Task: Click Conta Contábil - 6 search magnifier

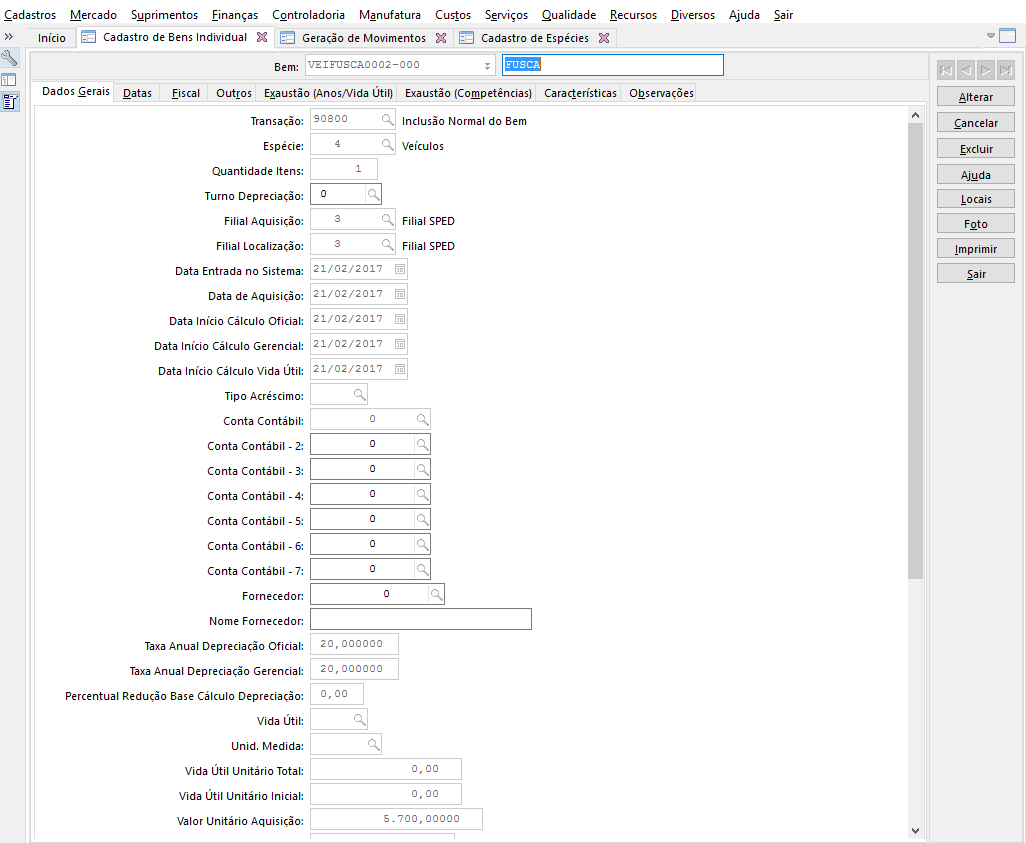Action: [x=423, y=544]
